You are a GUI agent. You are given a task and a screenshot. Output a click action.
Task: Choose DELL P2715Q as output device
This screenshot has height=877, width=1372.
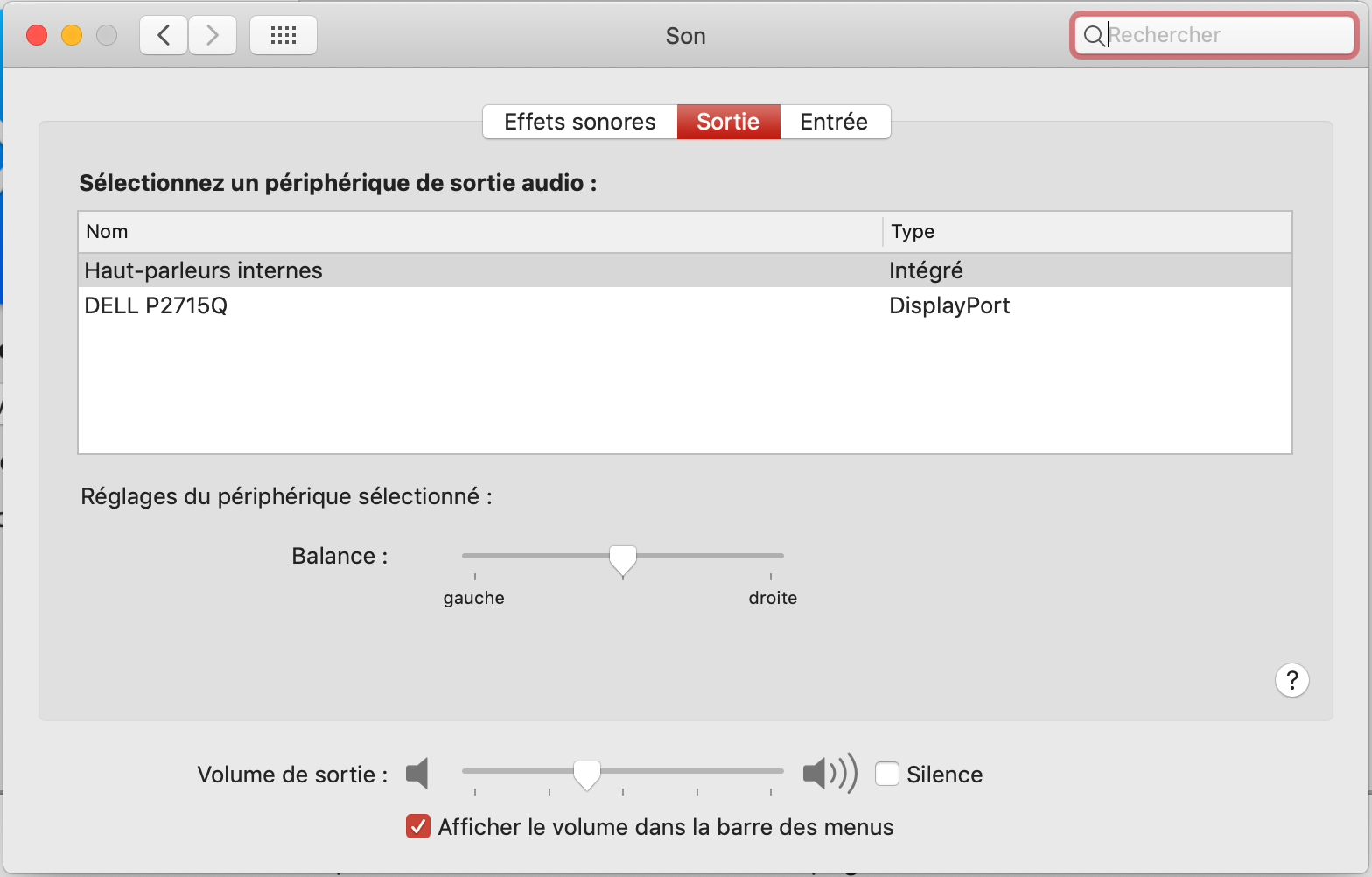(156, 305)
